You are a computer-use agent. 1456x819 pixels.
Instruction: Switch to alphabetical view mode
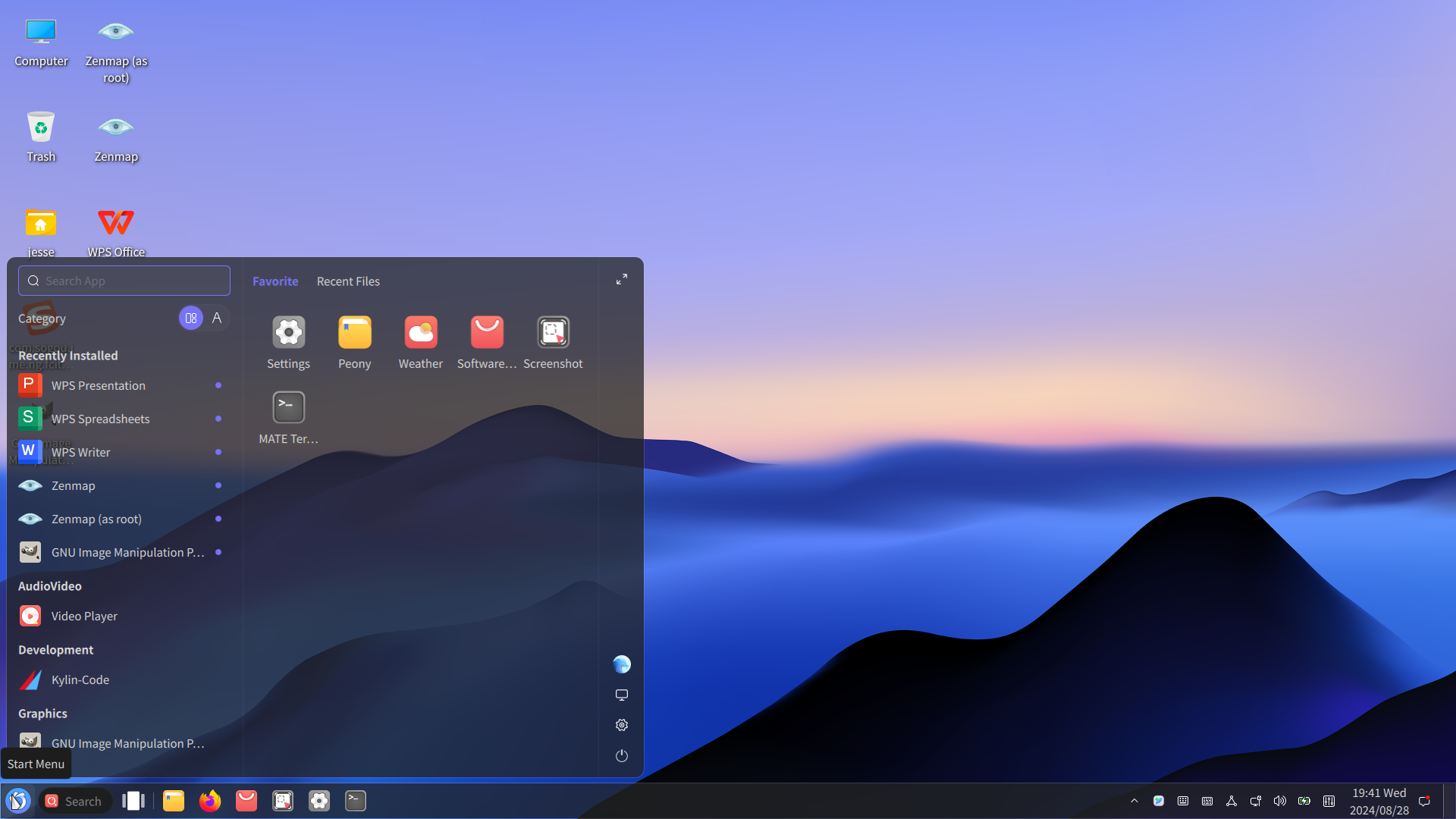tap(217, 318)
